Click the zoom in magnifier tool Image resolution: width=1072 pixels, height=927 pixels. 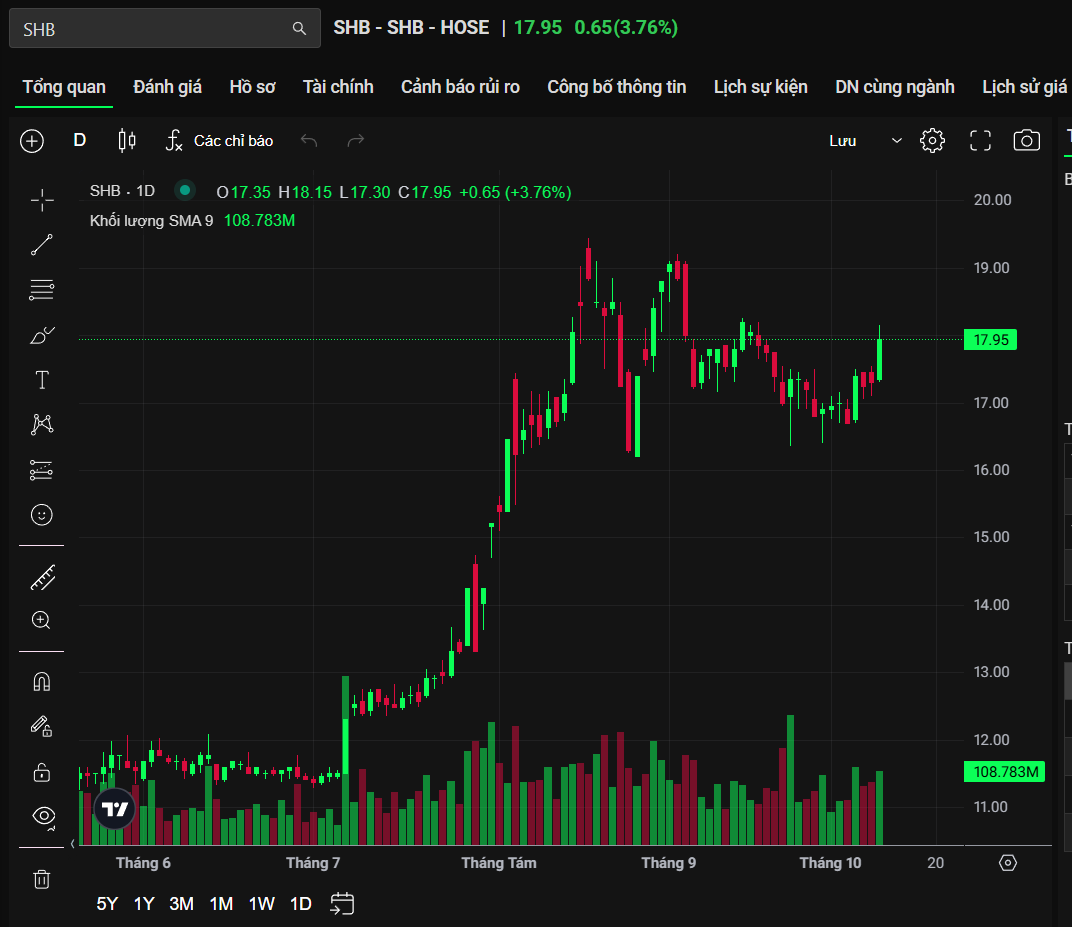[42, 621]
